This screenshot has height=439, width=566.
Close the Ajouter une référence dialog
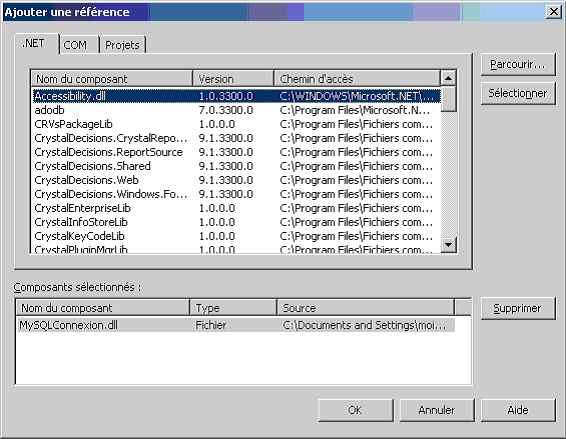(553, 12)
